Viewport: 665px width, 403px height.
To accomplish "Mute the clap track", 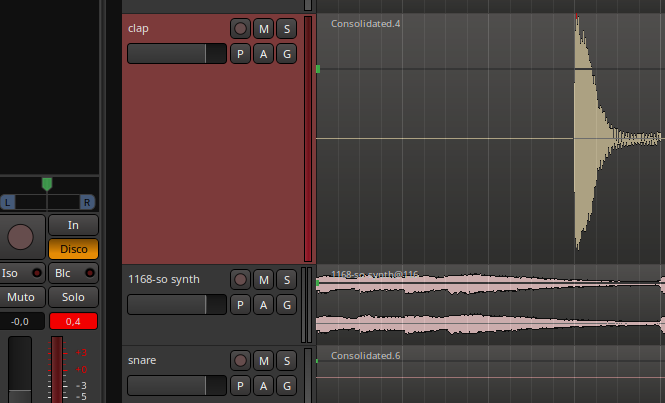I will 264,29.
